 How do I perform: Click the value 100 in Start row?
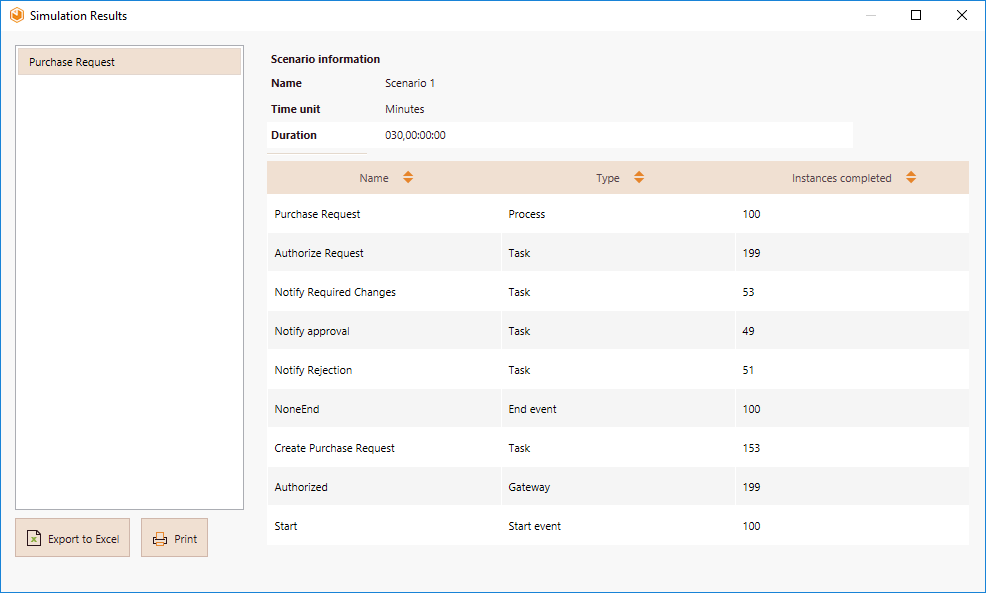tap(751, 526)
